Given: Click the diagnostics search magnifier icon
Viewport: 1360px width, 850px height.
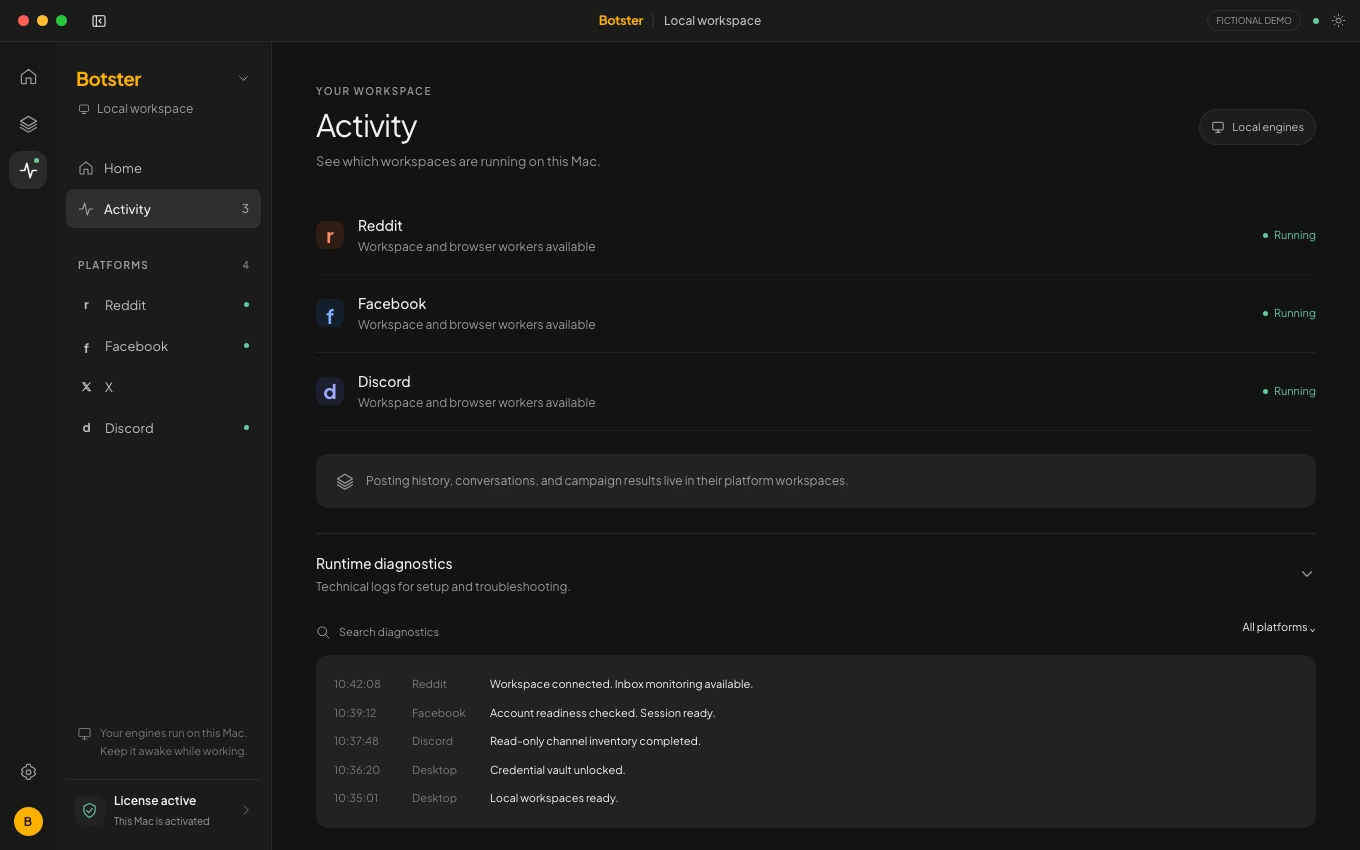Looking at the screenshot, I should pos(323,632).
